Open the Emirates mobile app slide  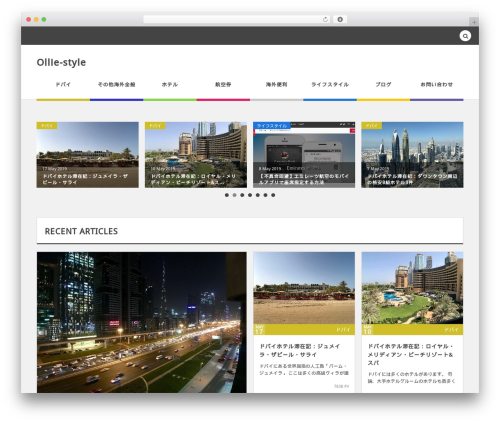click(x=304, y=155)
